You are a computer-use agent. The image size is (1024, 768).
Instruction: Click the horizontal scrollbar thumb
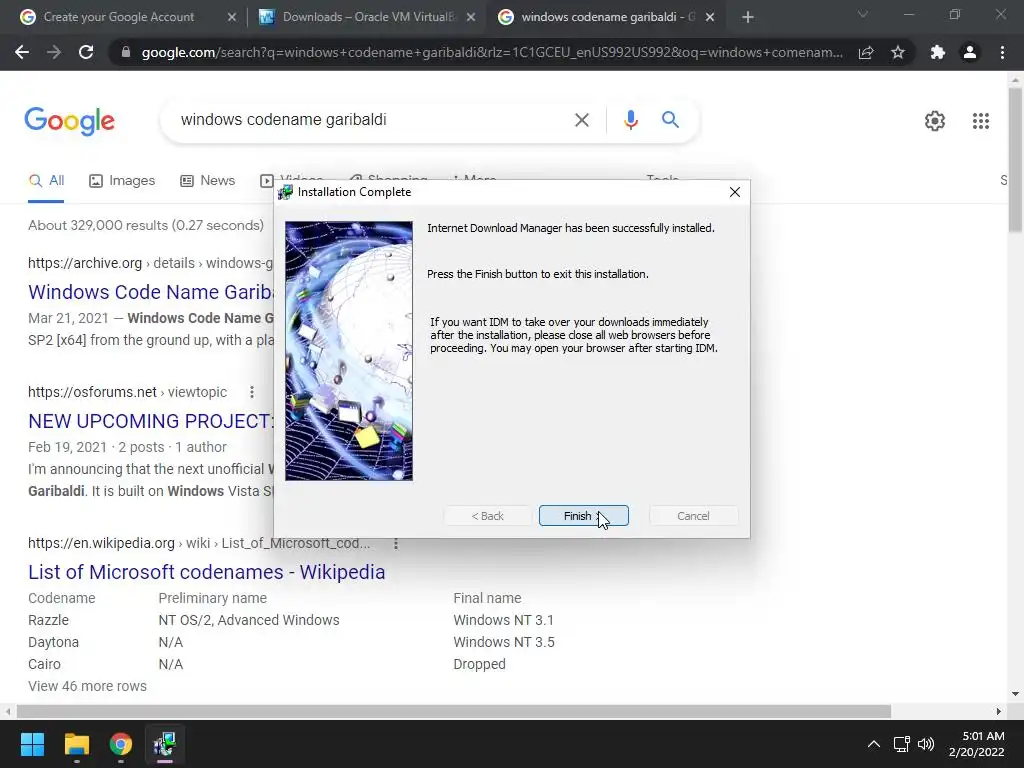454,711
